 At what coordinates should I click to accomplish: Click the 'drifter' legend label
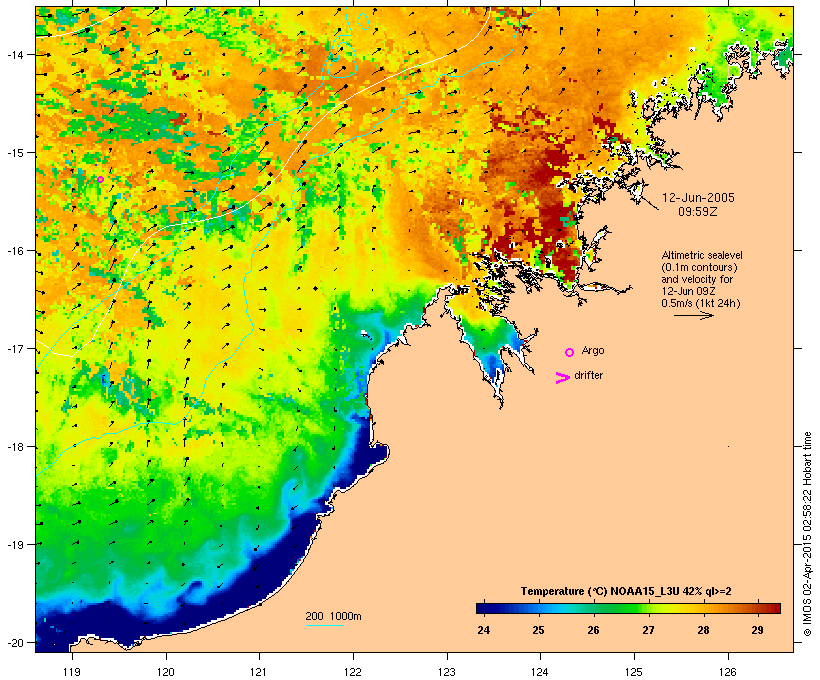(588, 375)
